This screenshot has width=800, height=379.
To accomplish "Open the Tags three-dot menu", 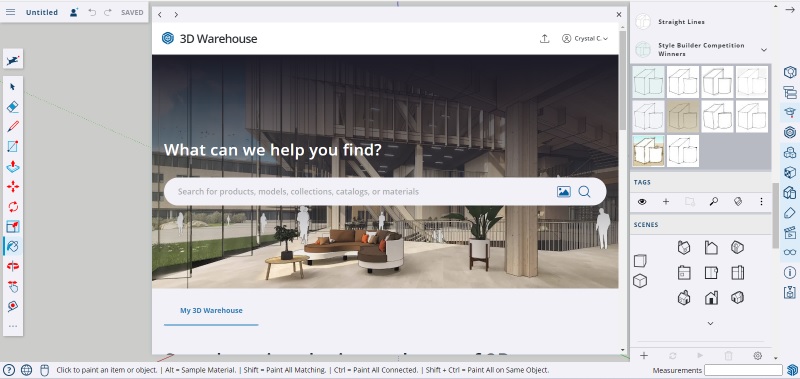I will [x=761, y=201].
